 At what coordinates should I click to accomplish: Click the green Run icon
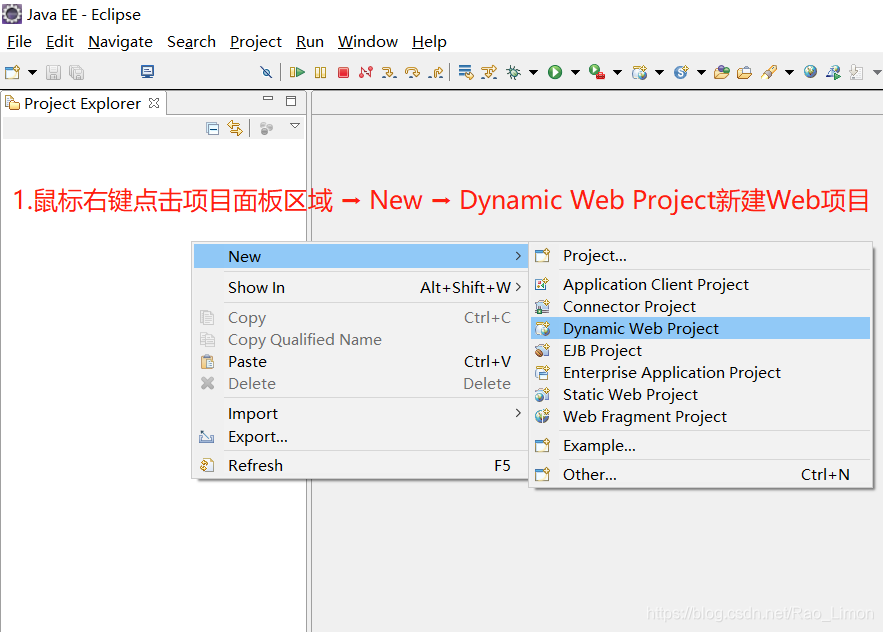(555, 72)
